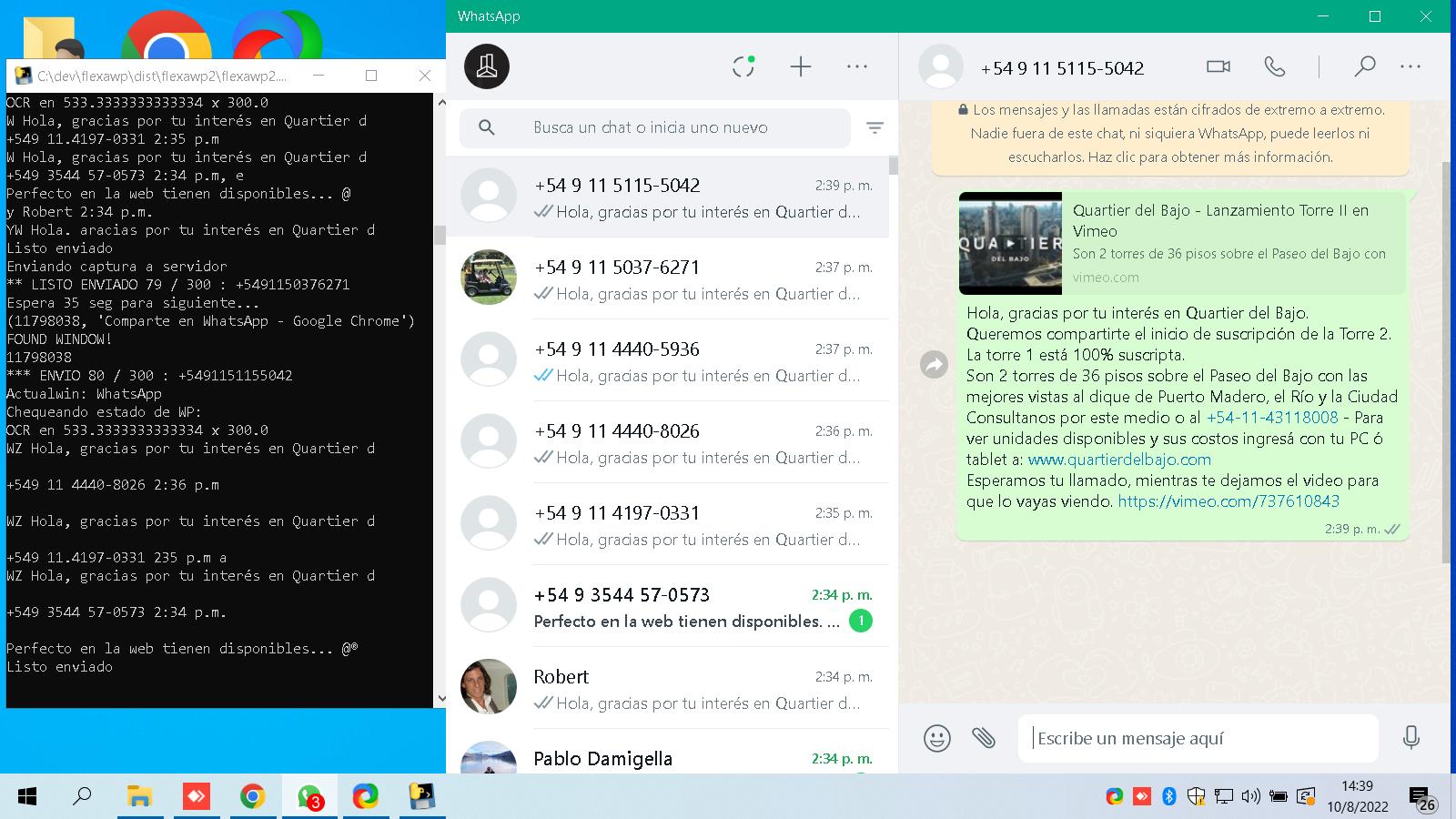Open Windows Start menu
This screenshot has height=819, width=1456.
click(x=27, y=797)
